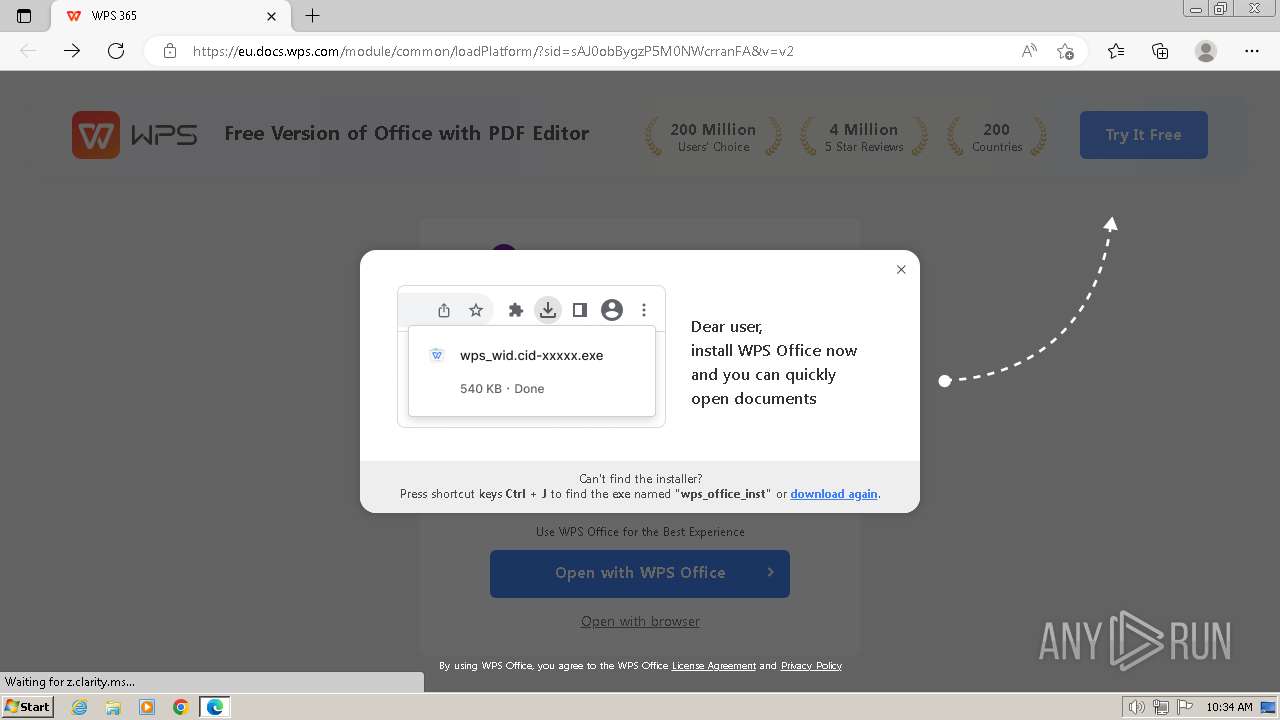
Task: Select the WPS 365 tab
Action: pyautogui.click(x=169, y=16)
